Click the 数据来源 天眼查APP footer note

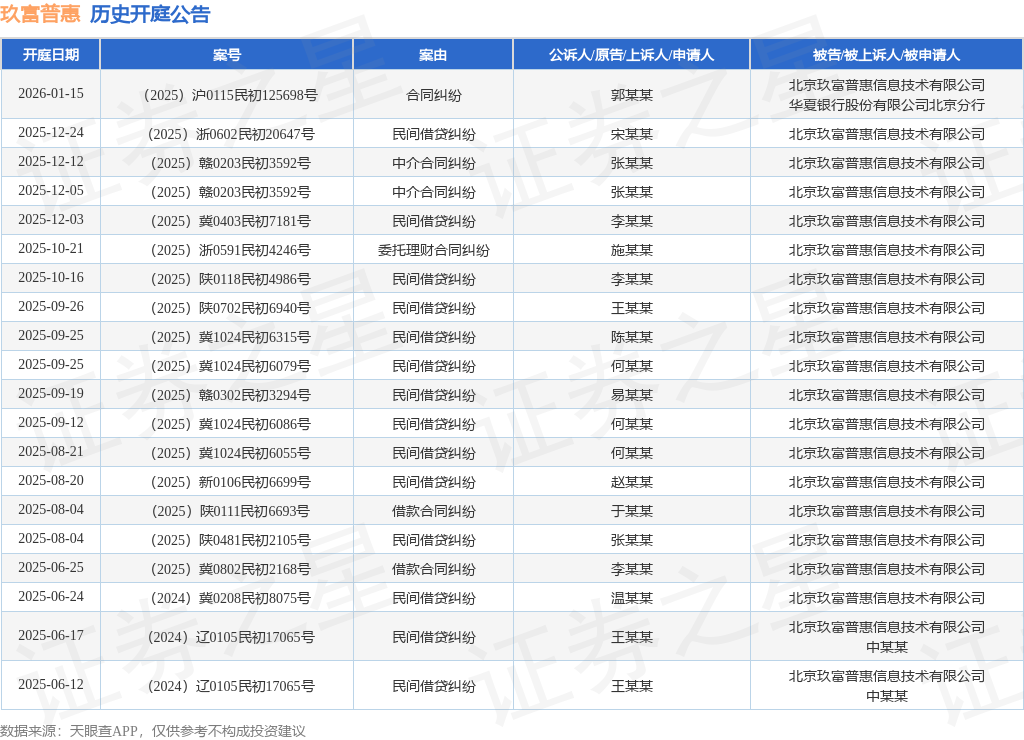click(x=153, y=731)
